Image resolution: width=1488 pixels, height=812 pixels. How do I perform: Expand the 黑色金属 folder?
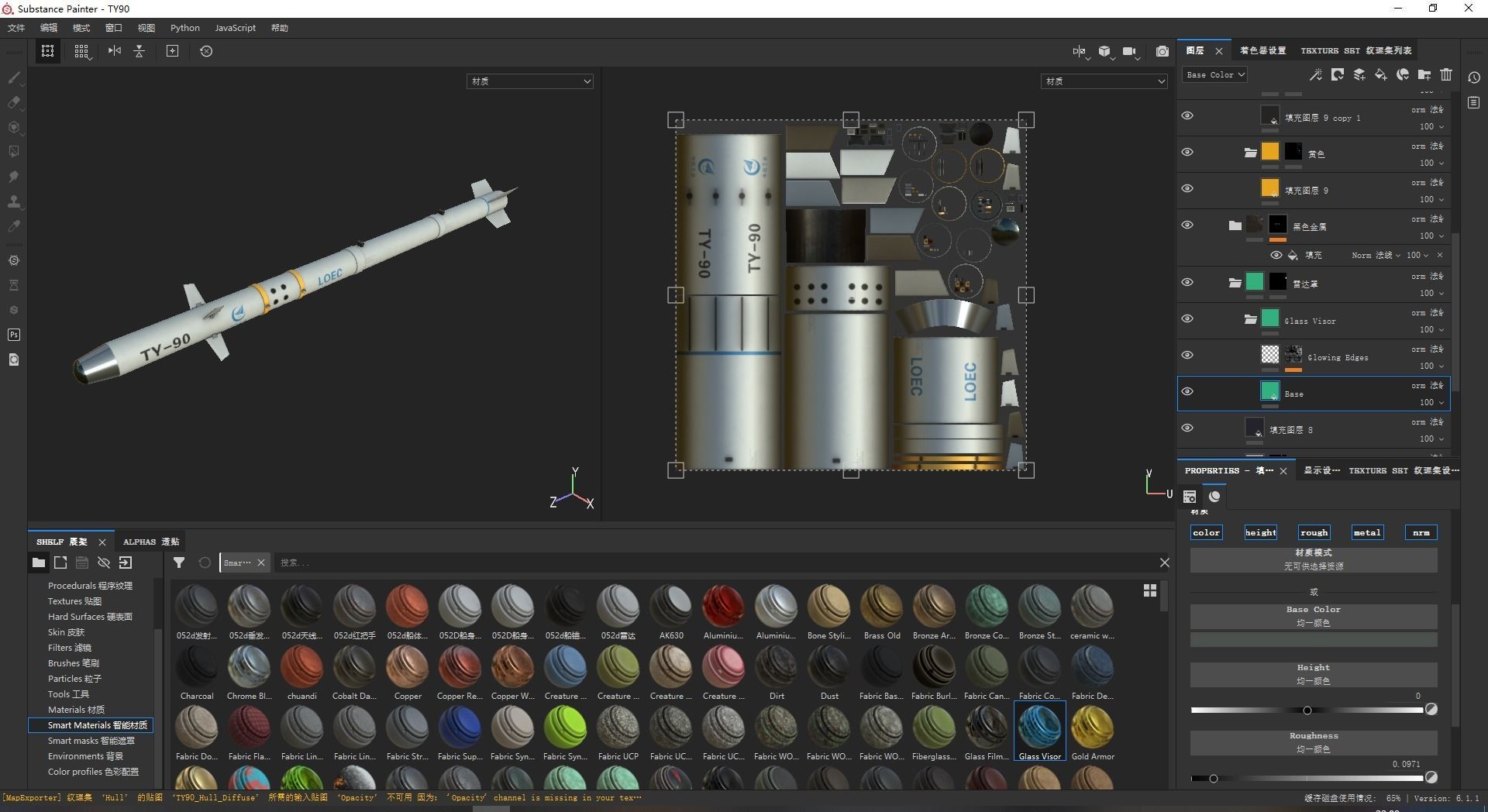(x=1235, y=225)
